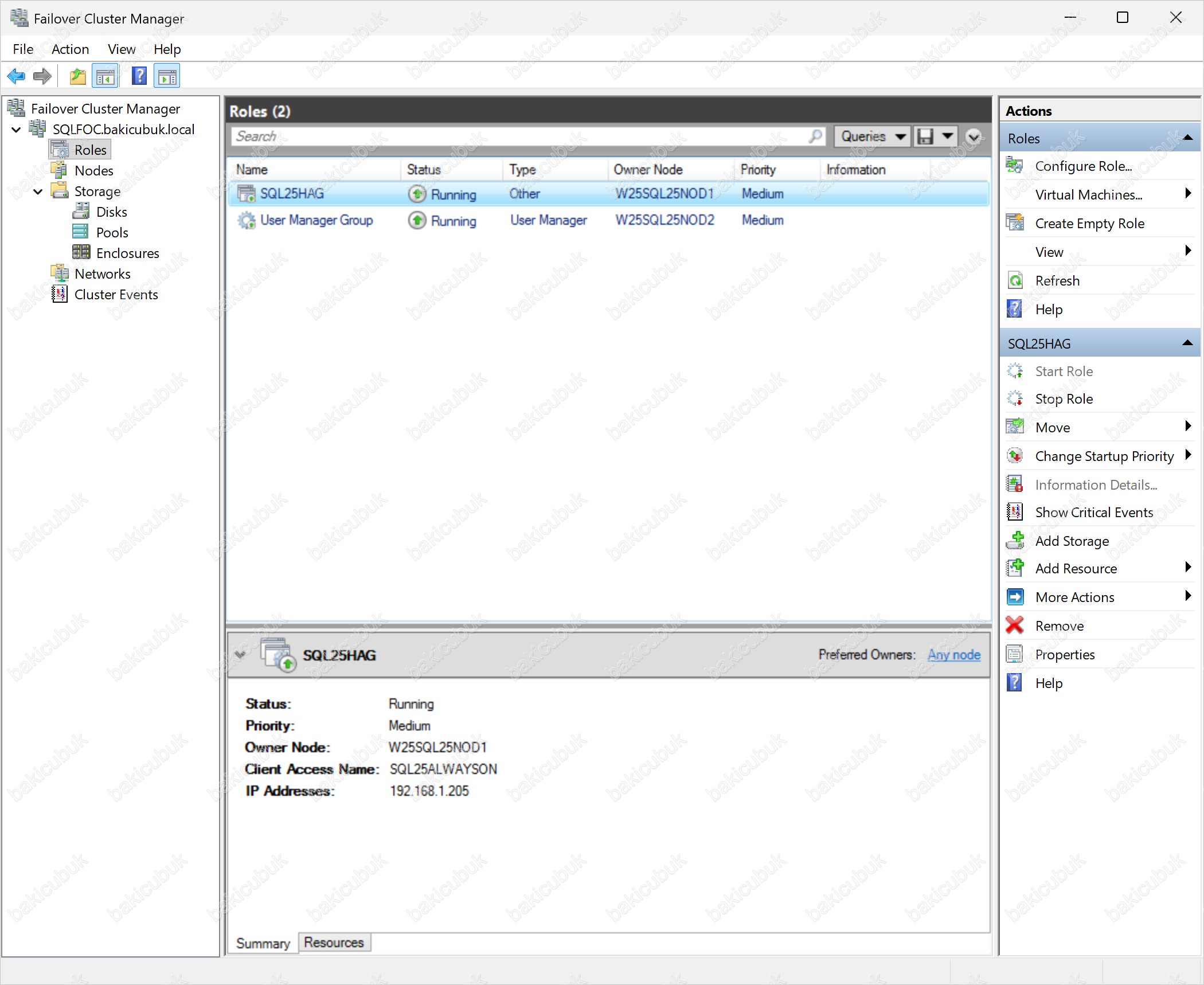Click the Show/Hide Console Tree toolbar icon
1204x985 pixels.
(105, 76)
